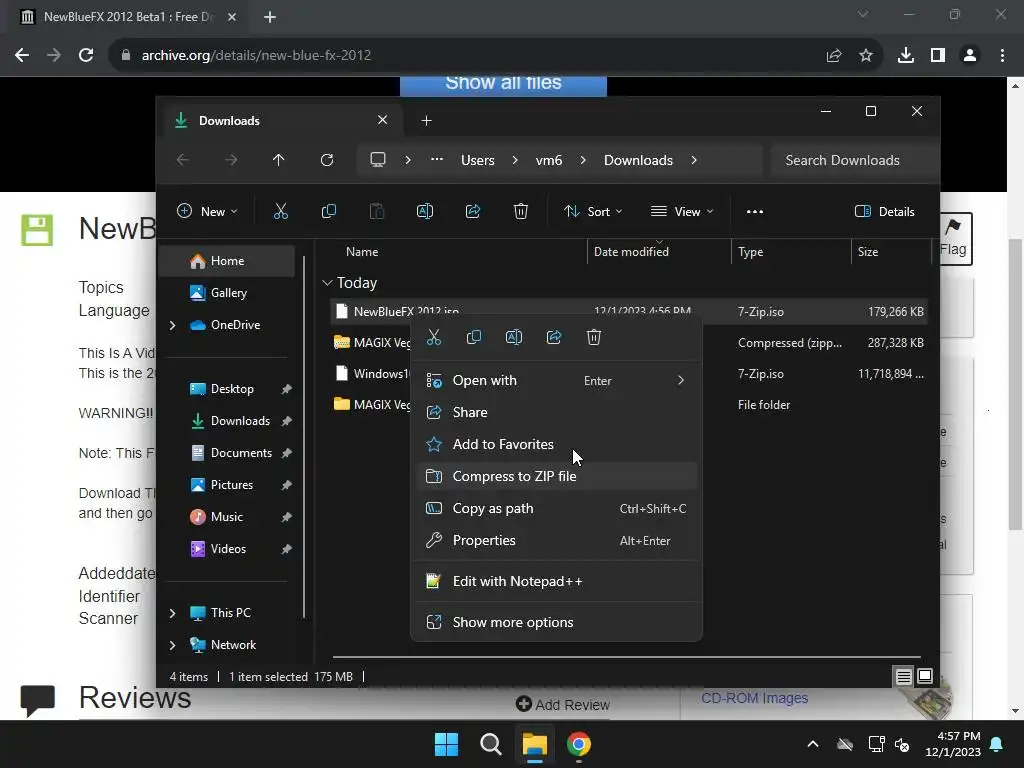Go up one folder level arrow
The image size is (1024, 768).
tap(279, 160)
